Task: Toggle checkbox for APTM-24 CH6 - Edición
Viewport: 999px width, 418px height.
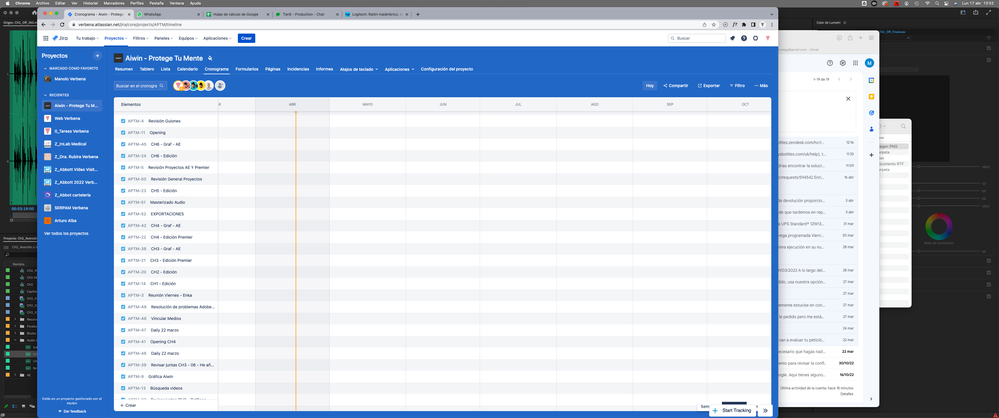Action: (x=123, y=155)
